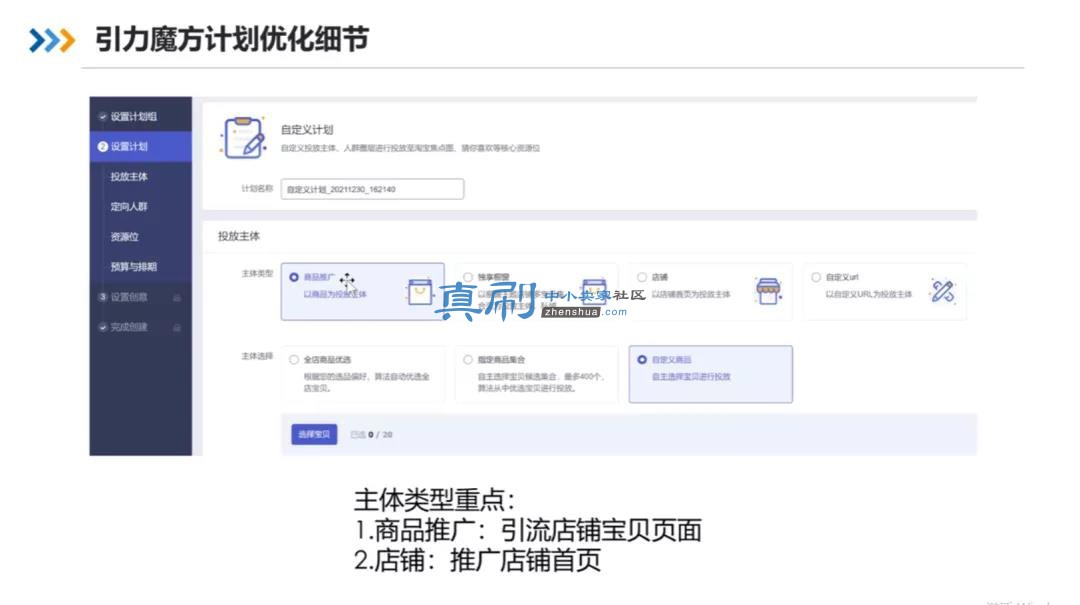Select the 自定义url radio option

click(816, 277)
